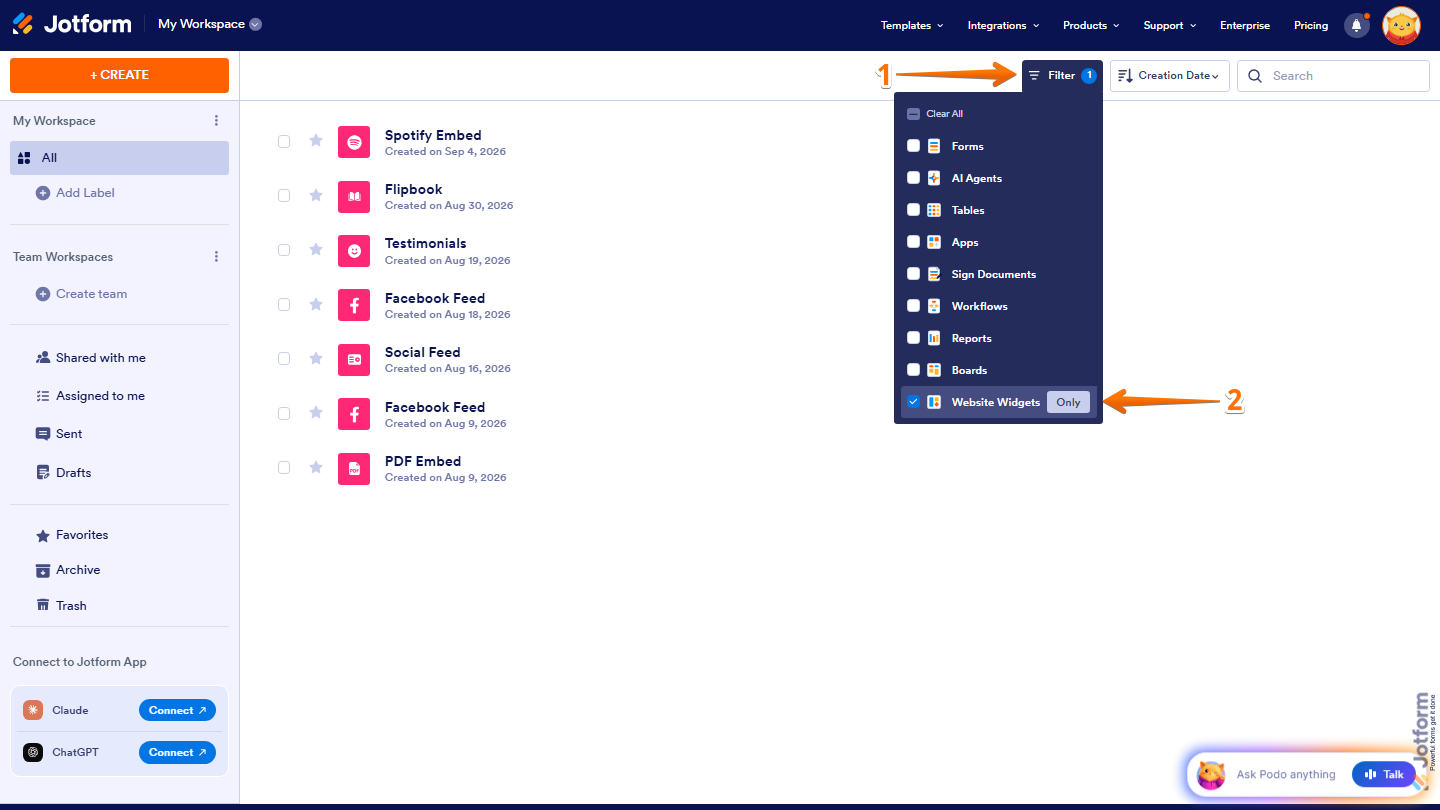
Task: Click the Testimonials smiley icon
Action: coord(354,251)
